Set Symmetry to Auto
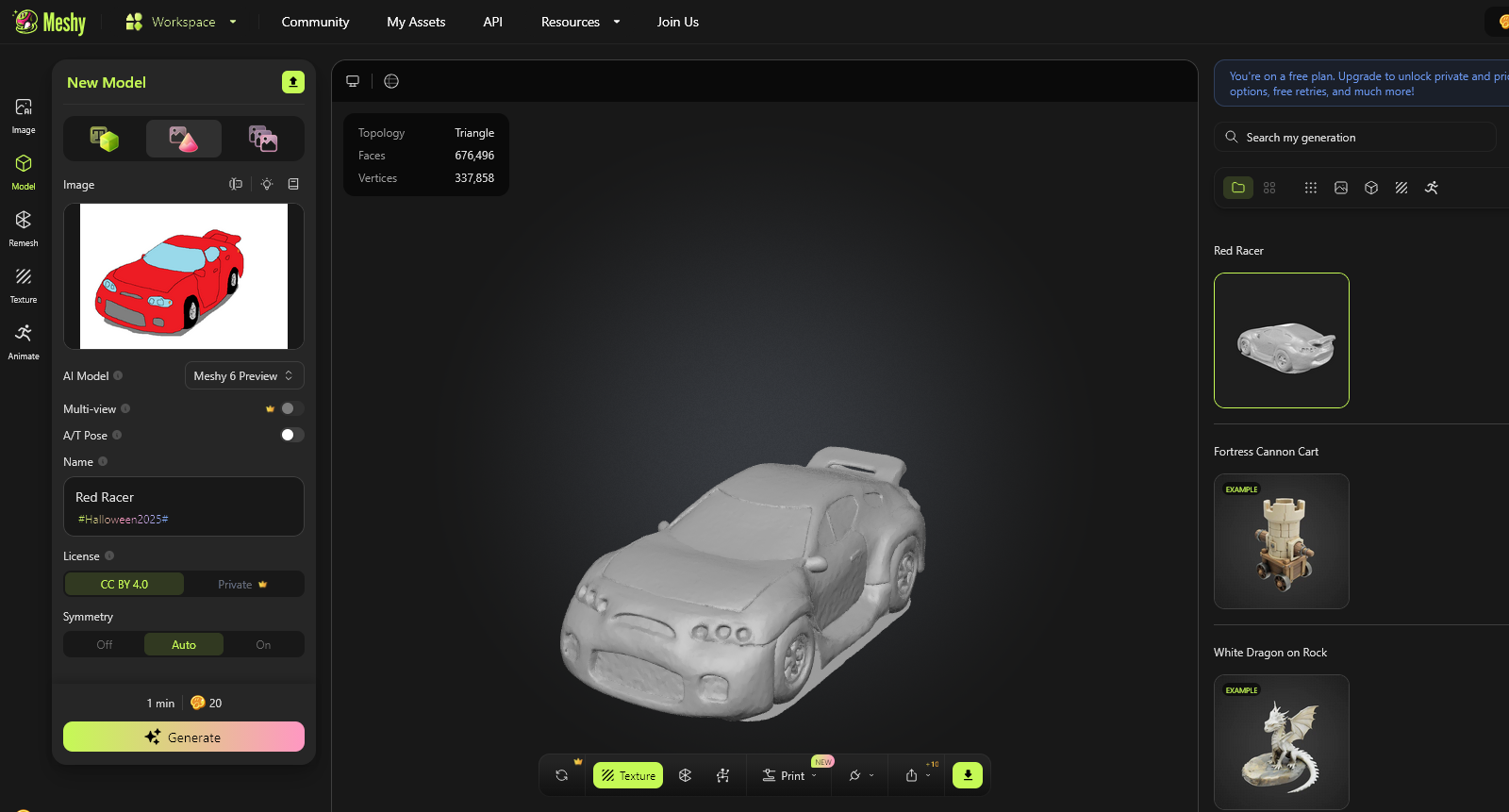Viewport: 1509px width, 812px height. coord(184,645)
